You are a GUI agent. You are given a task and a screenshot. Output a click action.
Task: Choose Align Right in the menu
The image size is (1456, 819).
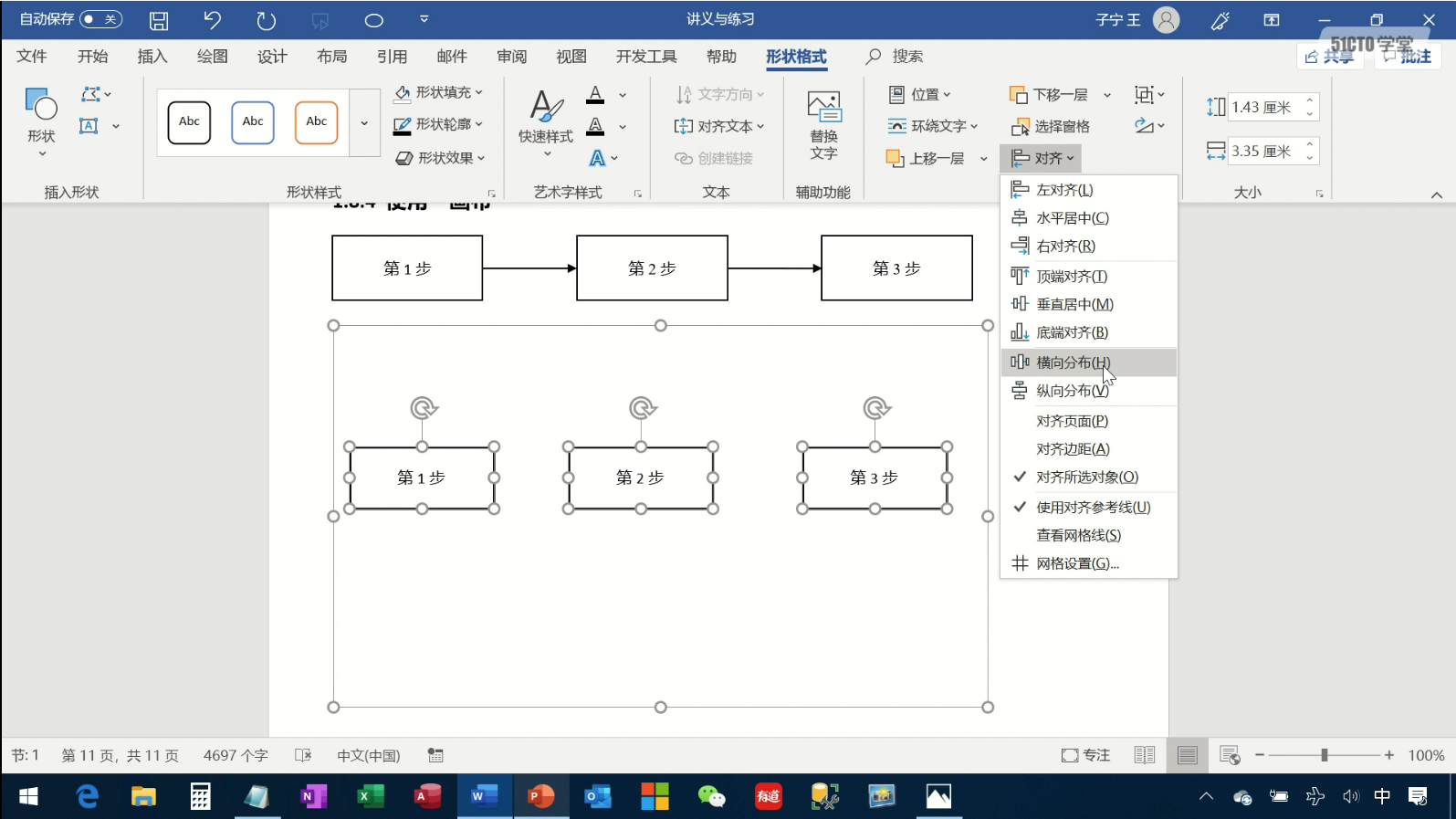1089,247
